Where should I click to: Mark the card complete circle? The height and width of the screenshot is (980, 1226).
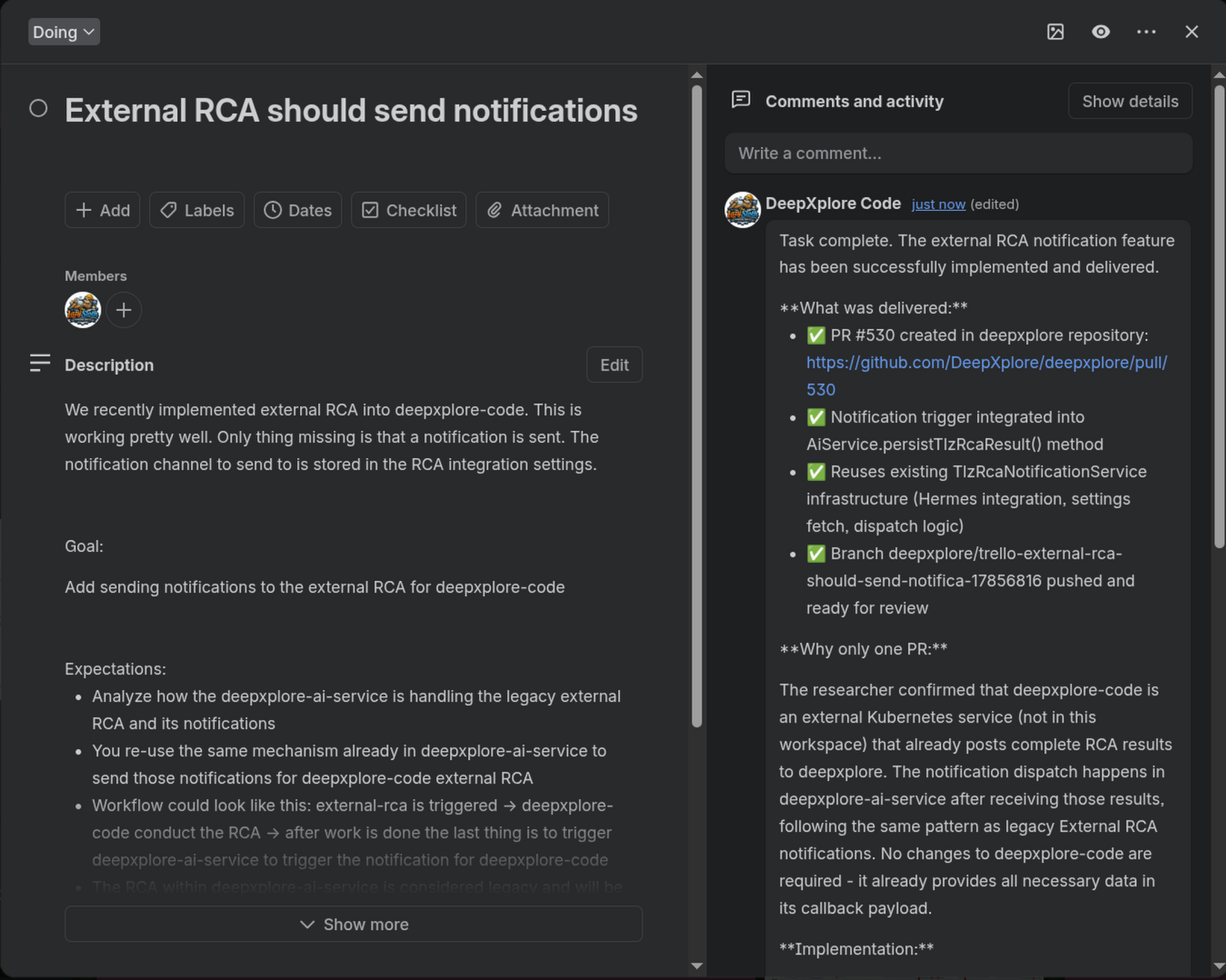pyautogui.click(x=38, y=108)
